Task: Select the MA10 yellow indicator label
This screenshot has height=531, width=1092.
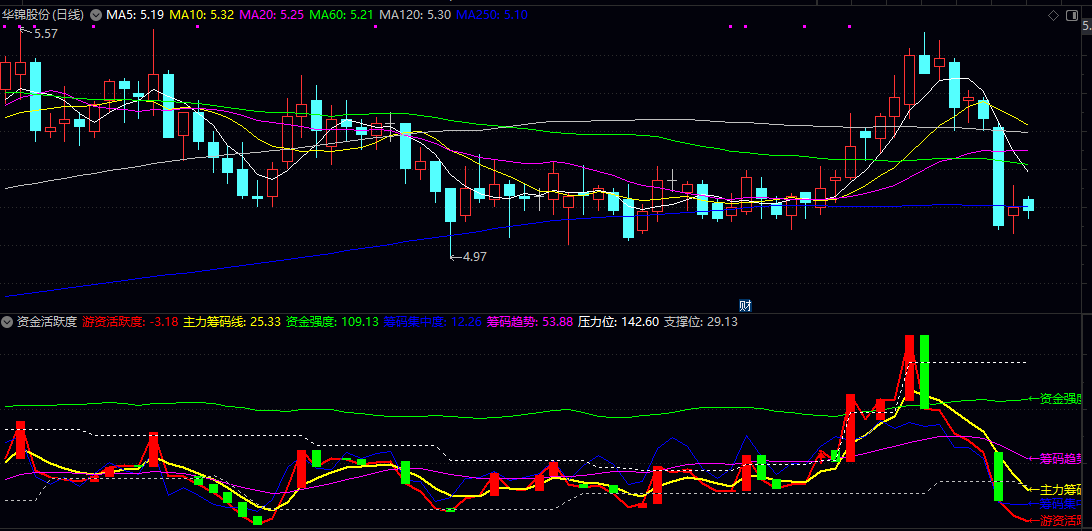Action: [202, 15]
